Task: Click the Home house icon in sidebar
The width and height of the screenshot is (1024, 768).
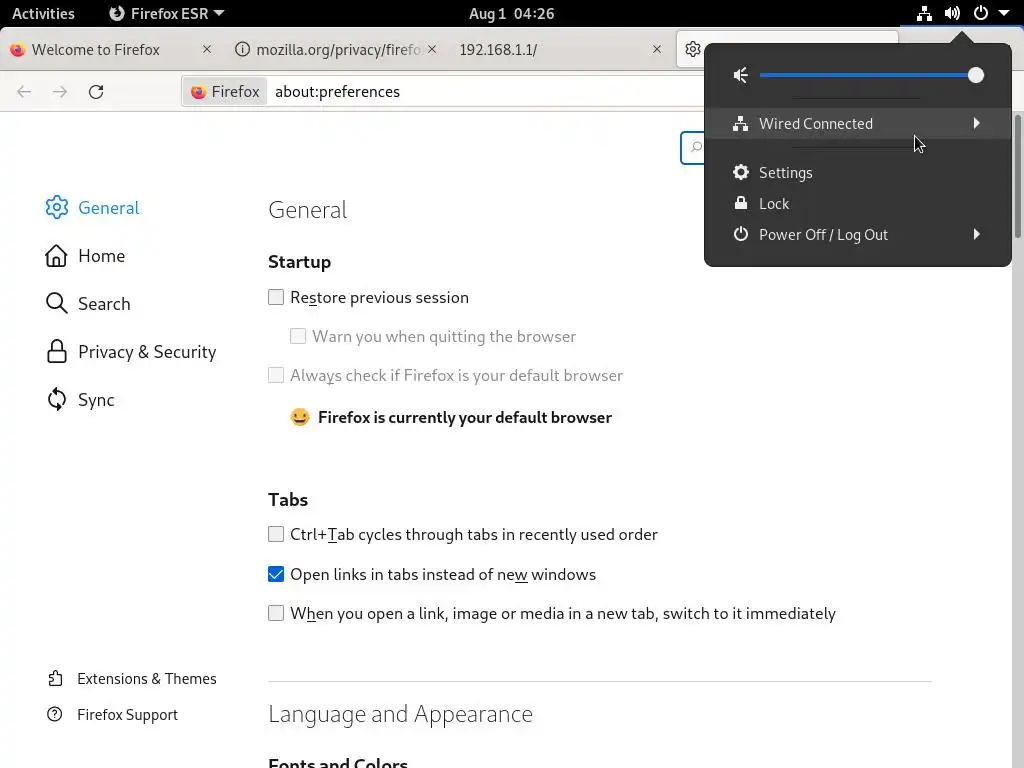Action: (57, 256)
